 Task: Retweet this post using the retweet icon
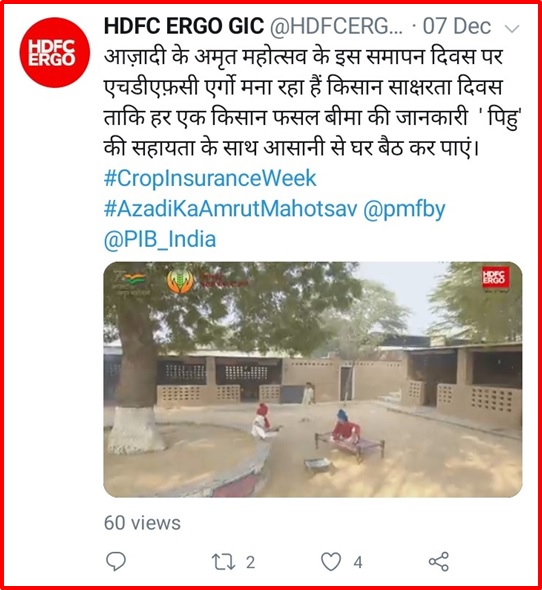224,562
